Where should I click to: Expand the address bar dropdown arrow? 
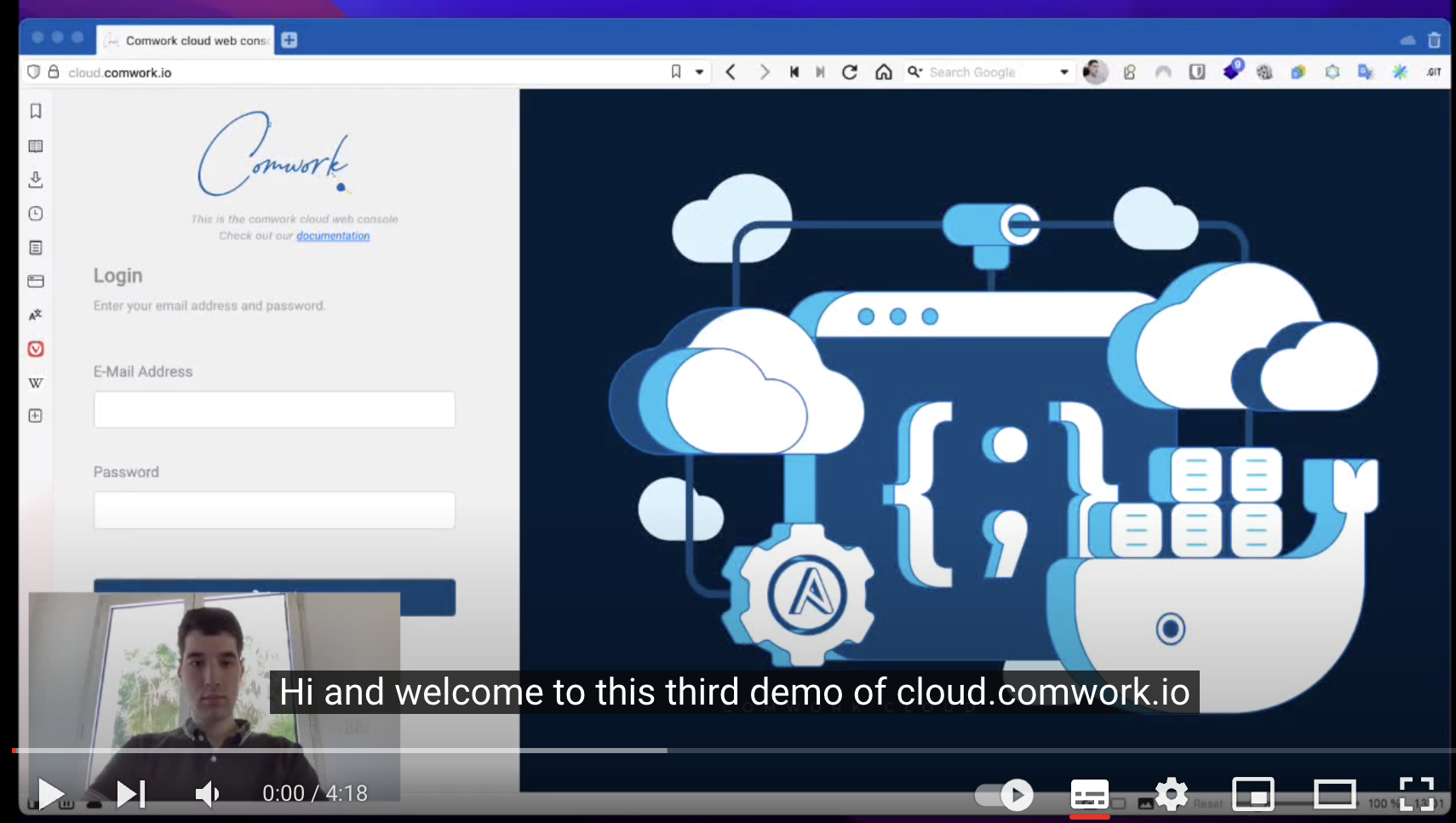tap(699, 72)
